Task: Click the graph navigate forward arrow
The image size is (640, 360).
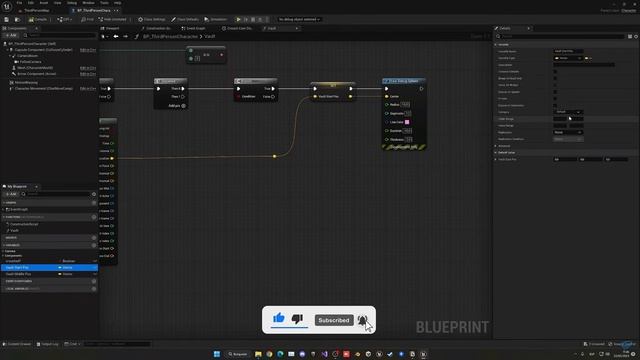Action: (125, 36)
